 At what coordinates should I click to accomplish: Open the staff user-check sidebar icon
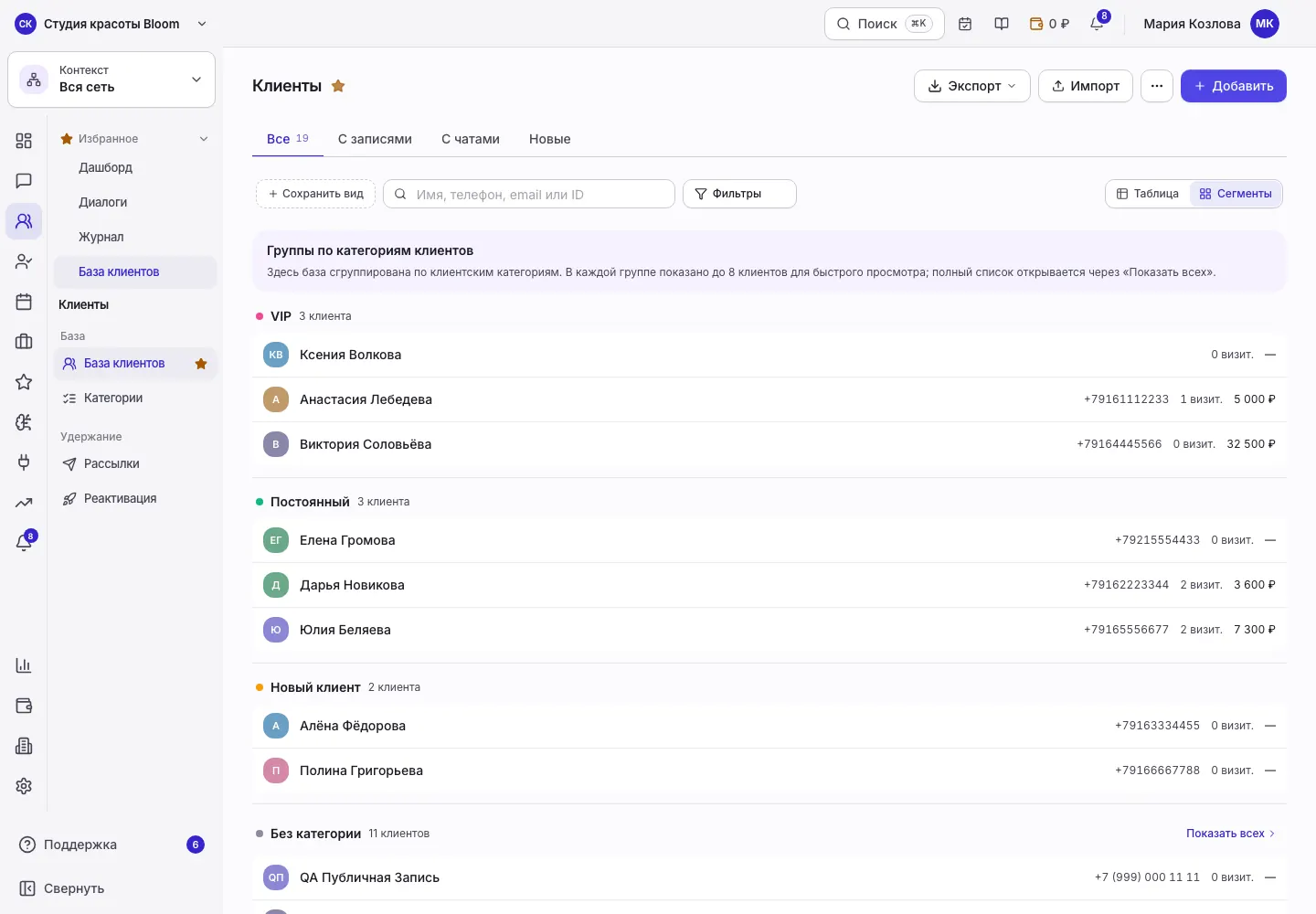(x=24, y=261)
